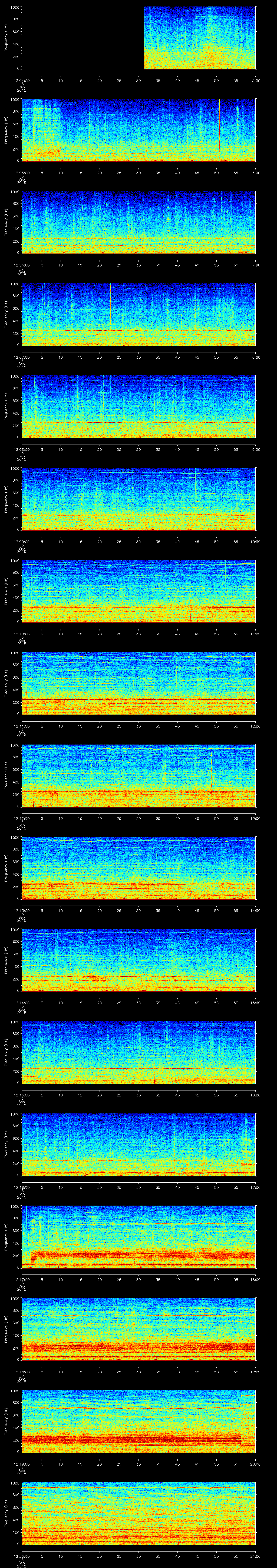Click the '12:15:00' time axis label
This screenshot has height=1568, width=277.
(21, 1095)
